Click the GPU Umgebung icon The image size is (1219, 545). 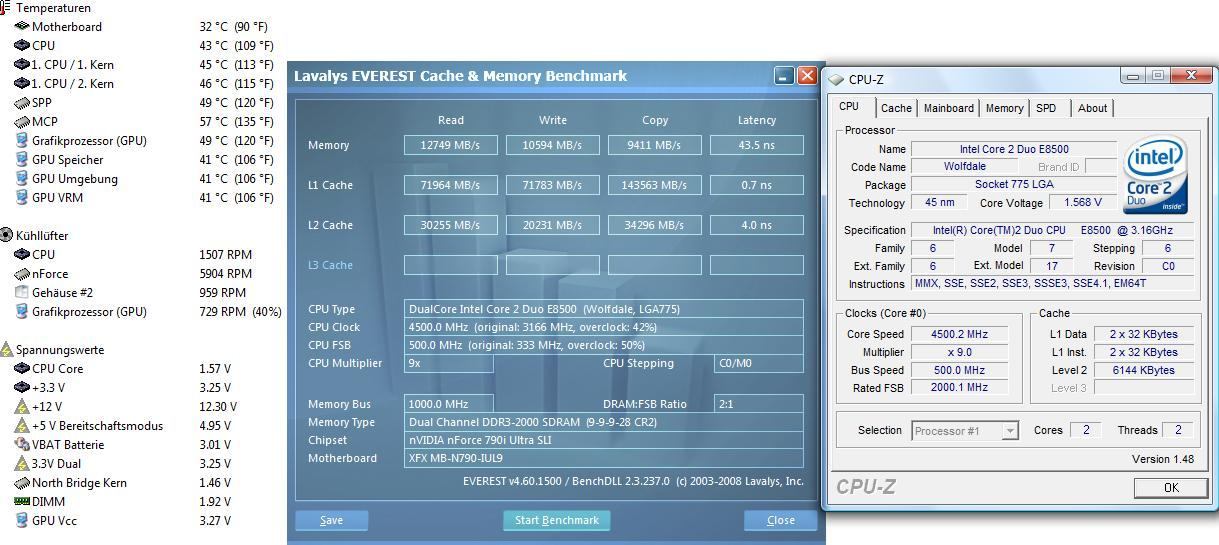point(22,178)
